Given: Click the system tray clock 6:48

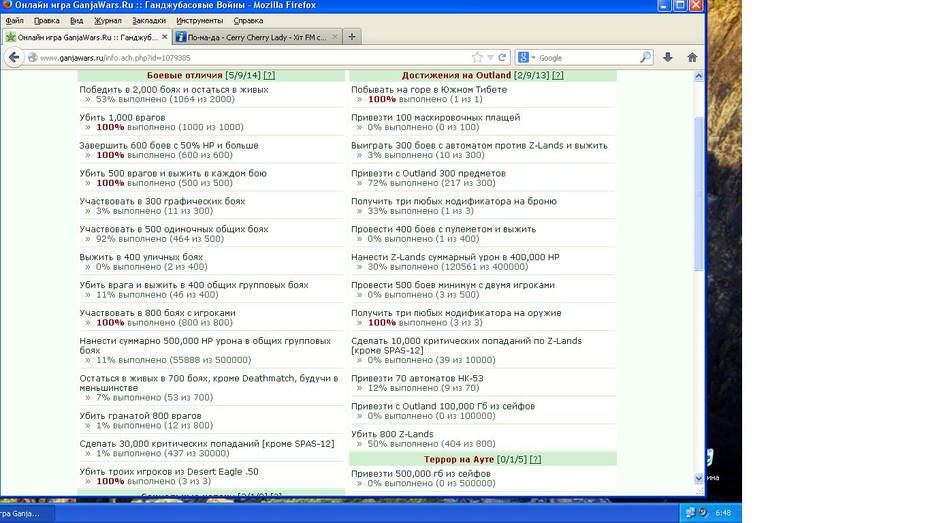Looking at the screenshot, I should coord(723,513).
